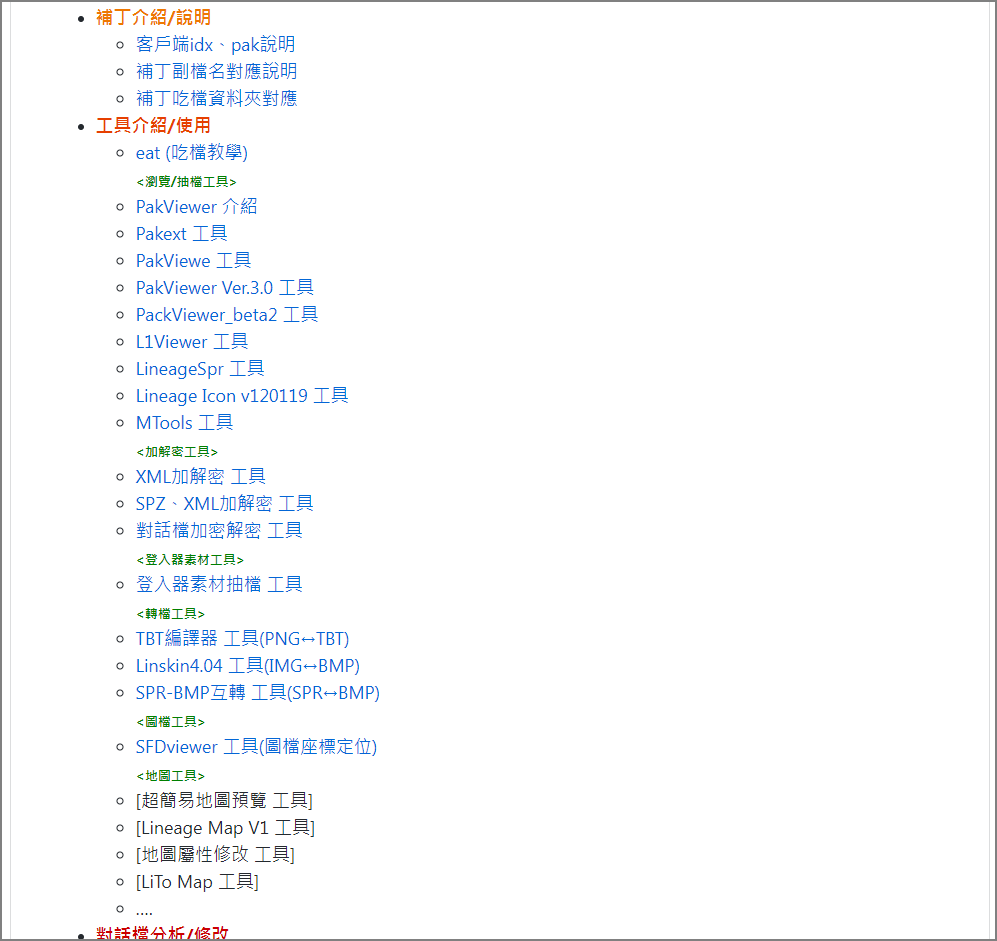
Task: Click the [地圖屬性修改 工具] entry
Action: (215, 855)
